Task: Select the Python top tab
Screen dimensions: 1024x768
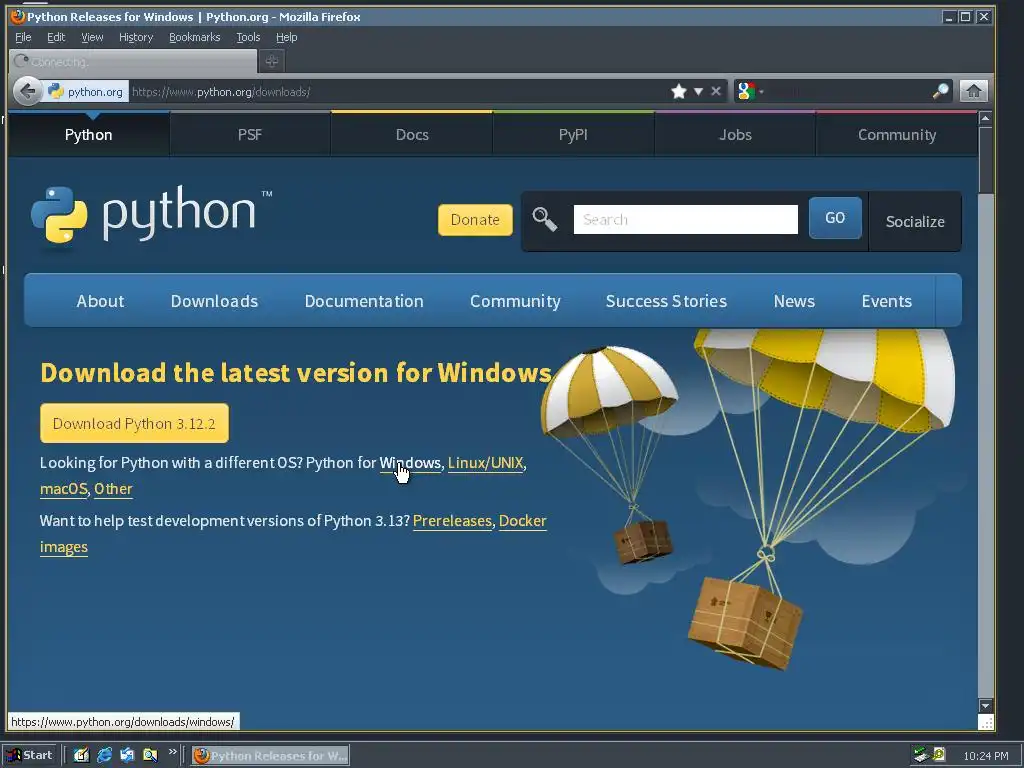Action: (x=89, y=135)
